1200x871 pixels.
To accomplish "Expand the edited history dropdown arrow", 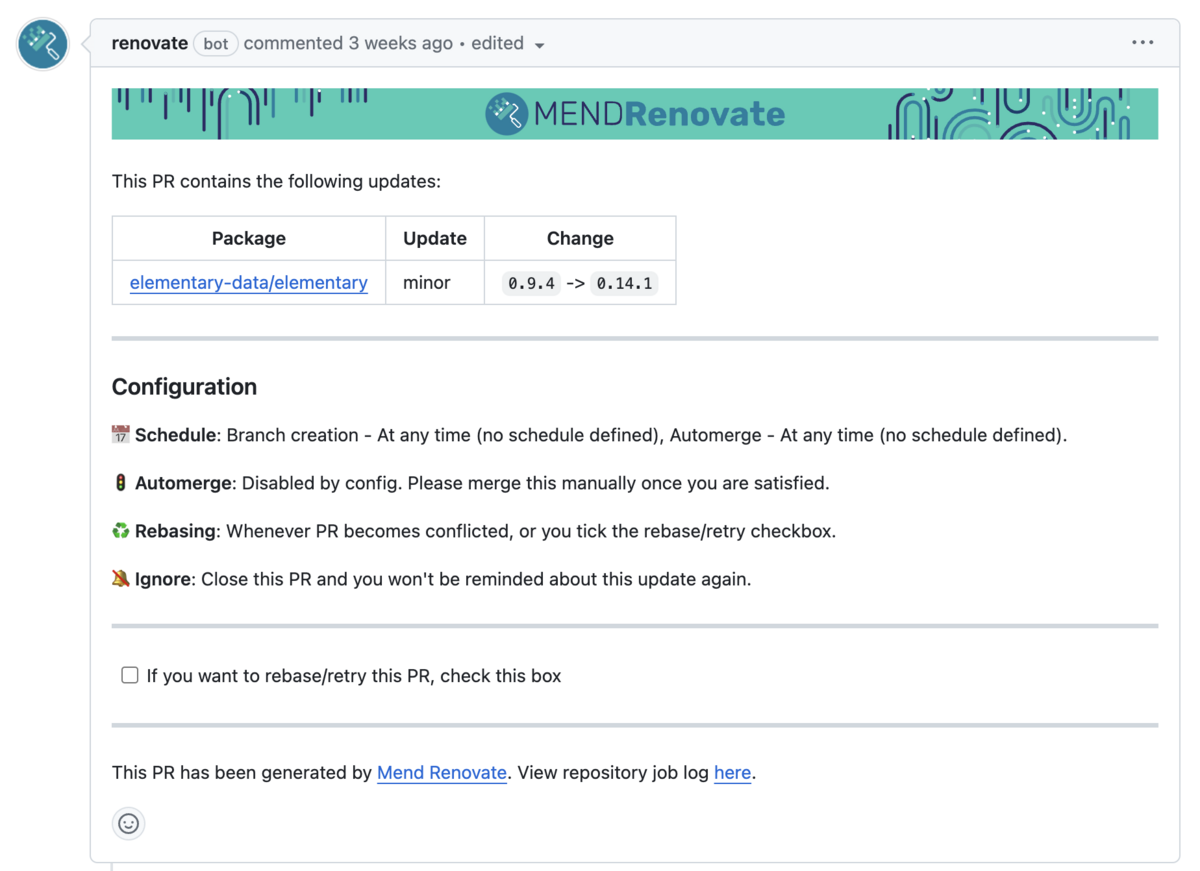I will (539, 45).
